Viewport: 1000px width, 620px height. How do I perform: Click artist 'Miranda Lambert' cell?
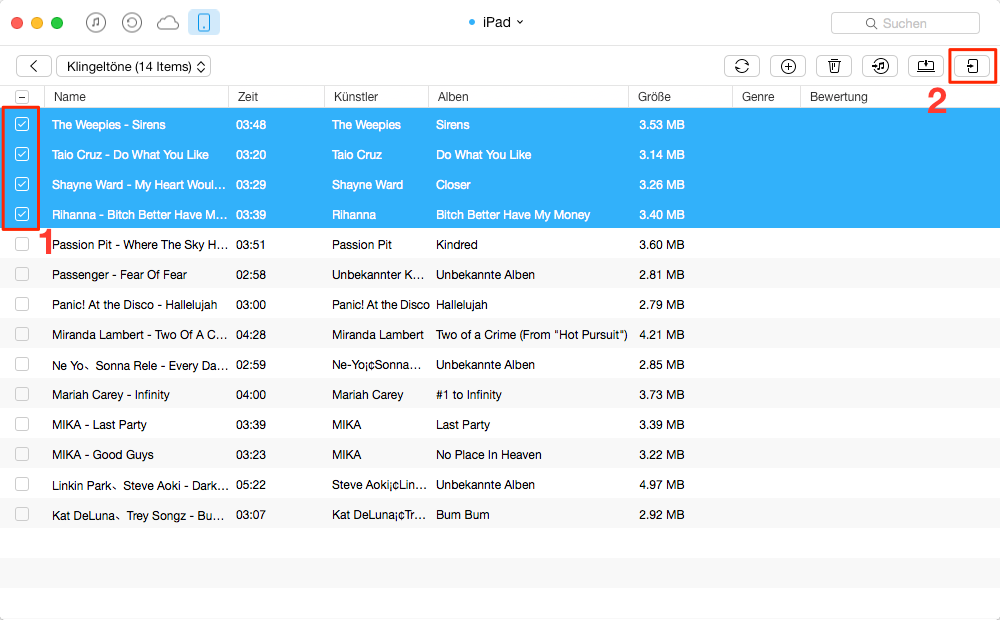(378, 335)
